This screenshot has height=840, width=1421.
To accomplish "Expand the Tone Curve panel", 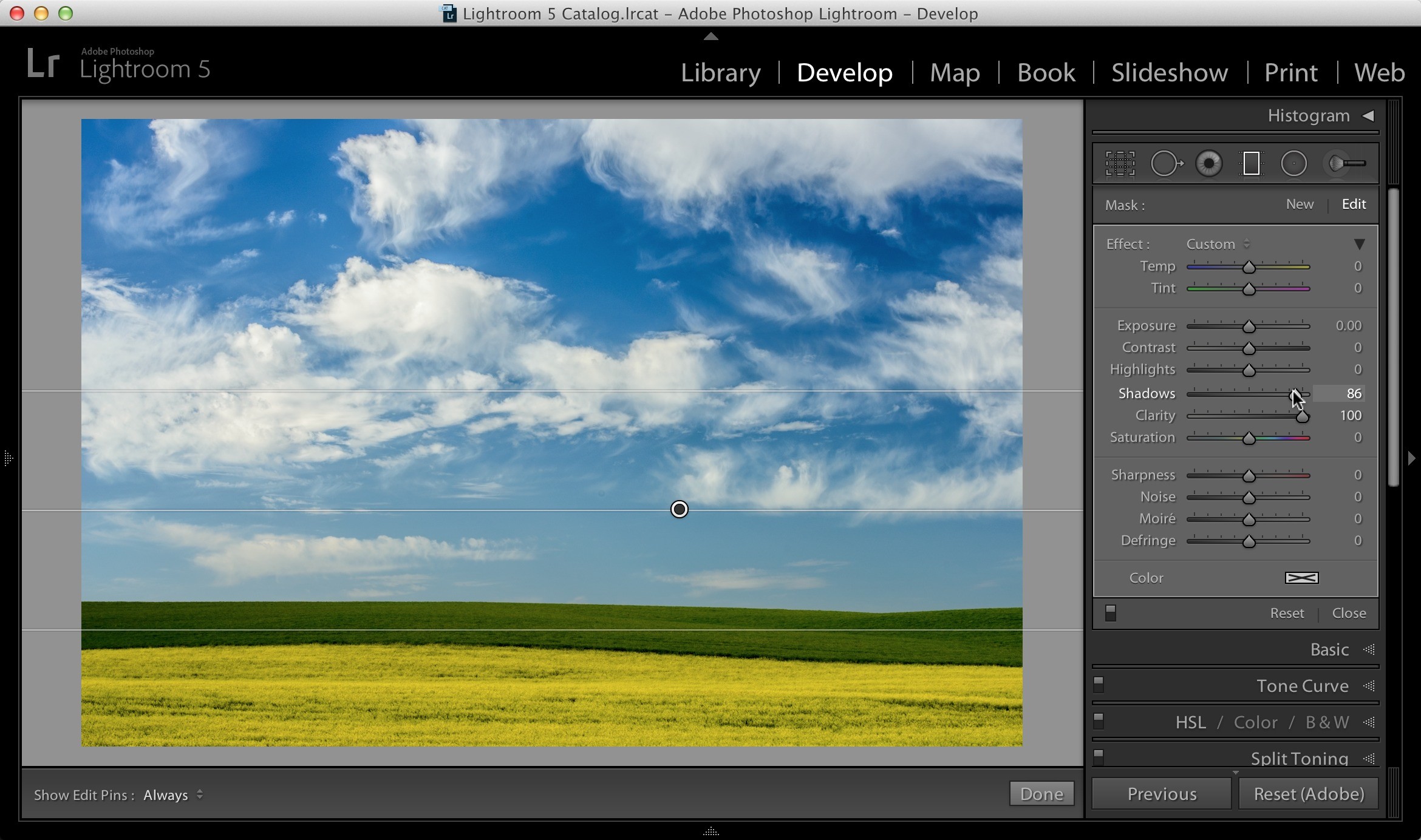I will [1302, 686].
